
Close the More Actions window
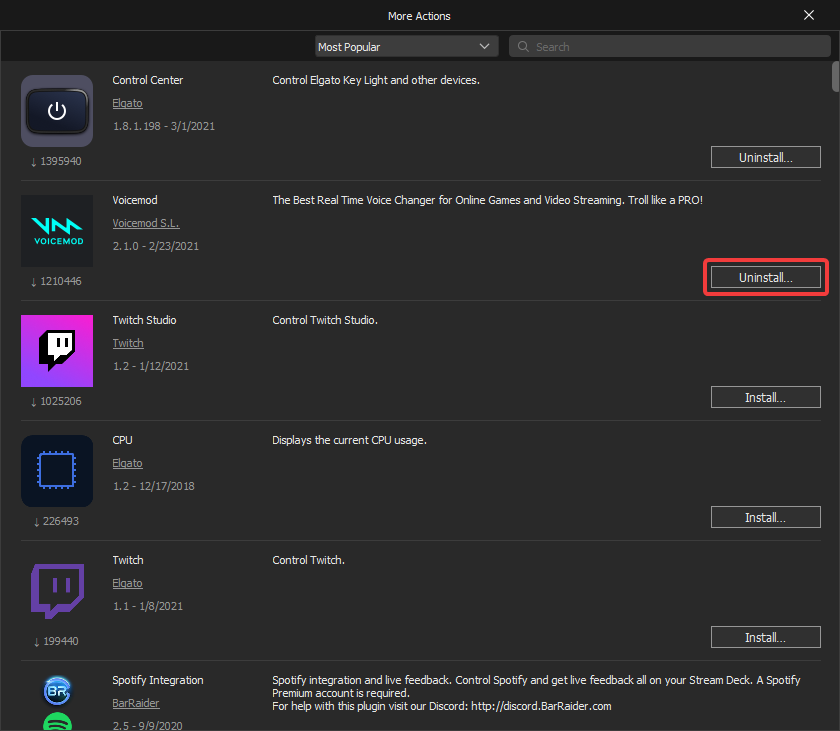[809, 15]
